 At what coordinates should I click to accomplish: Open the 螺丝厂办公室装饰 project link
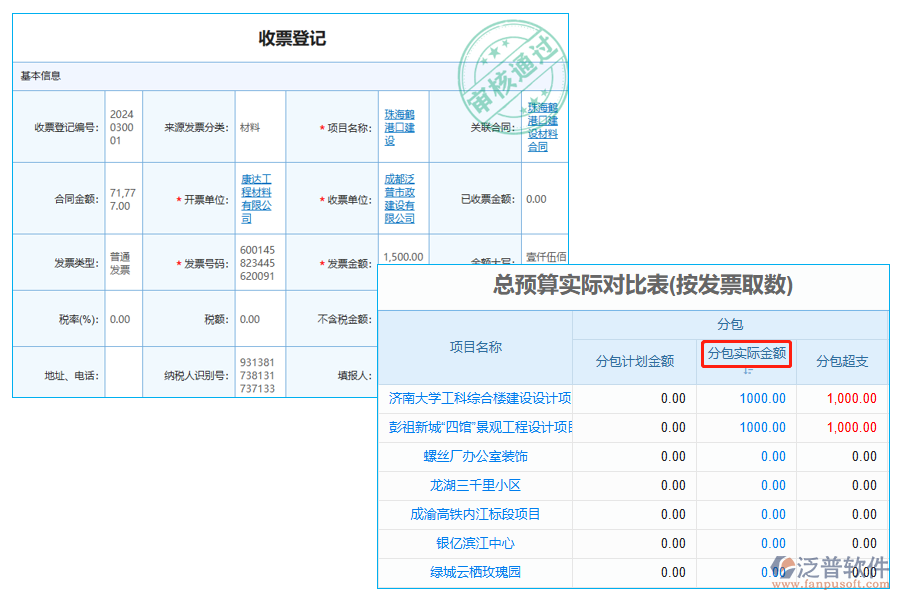click(x=477, y=456)
